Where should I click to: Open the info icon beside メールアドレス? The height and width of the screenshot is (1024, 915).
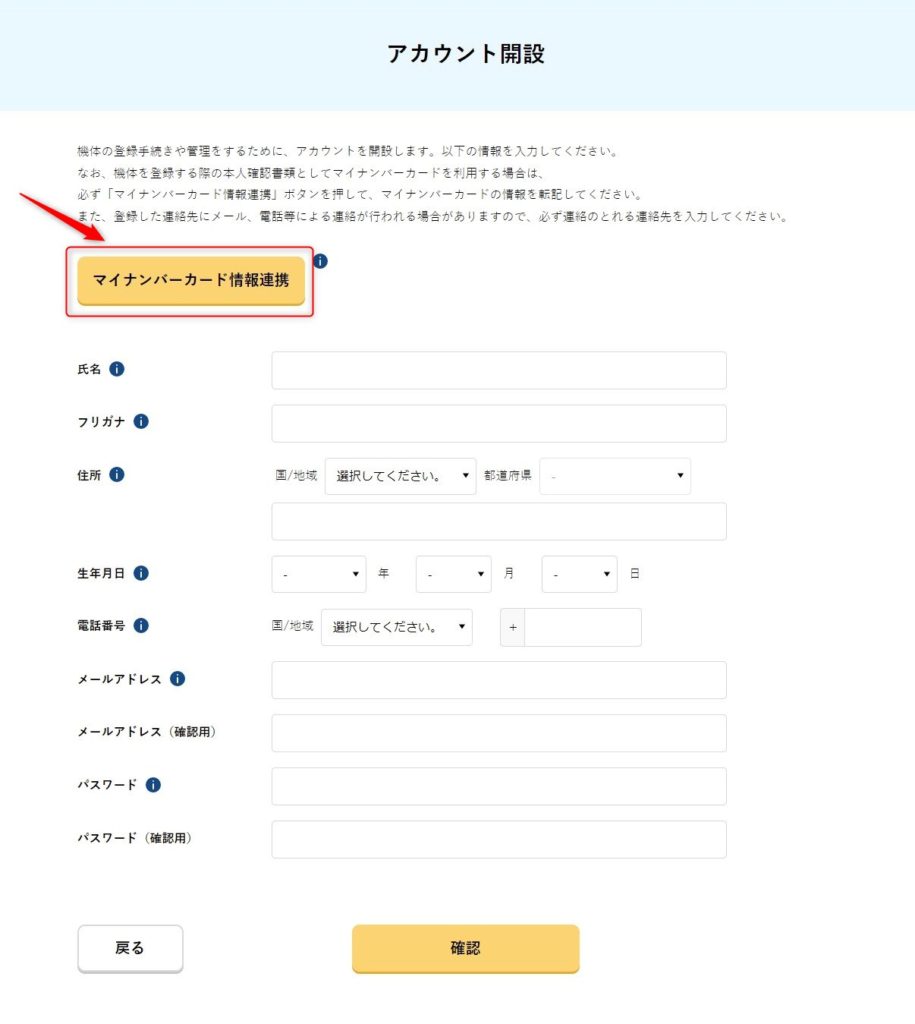(x=178, y=679)
